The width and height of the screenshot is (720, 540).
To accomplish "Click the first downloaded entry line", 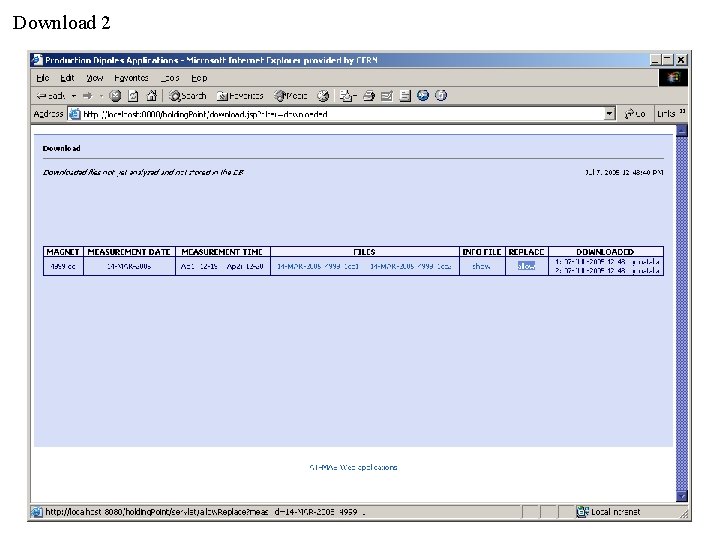I will [608, 262].
